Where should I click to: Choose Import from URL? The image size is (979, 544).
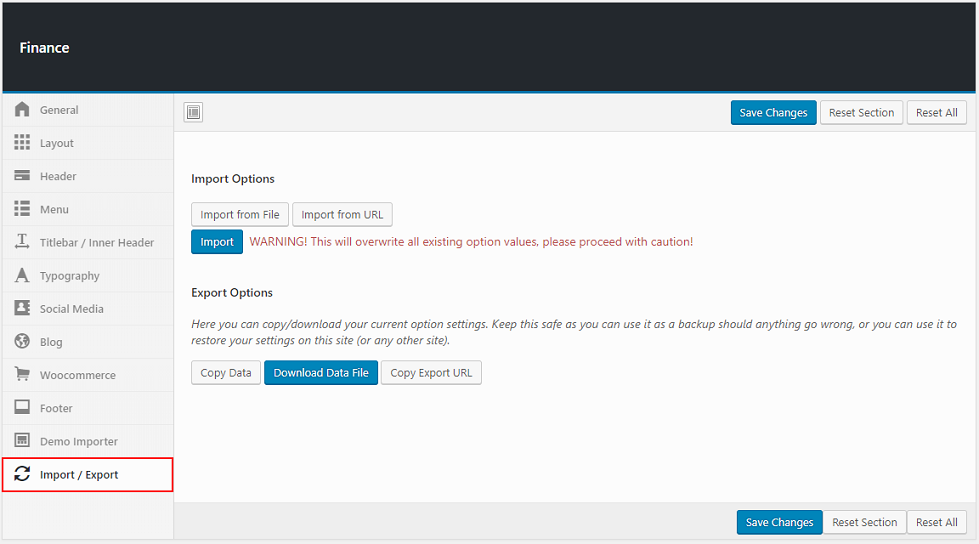343,214
